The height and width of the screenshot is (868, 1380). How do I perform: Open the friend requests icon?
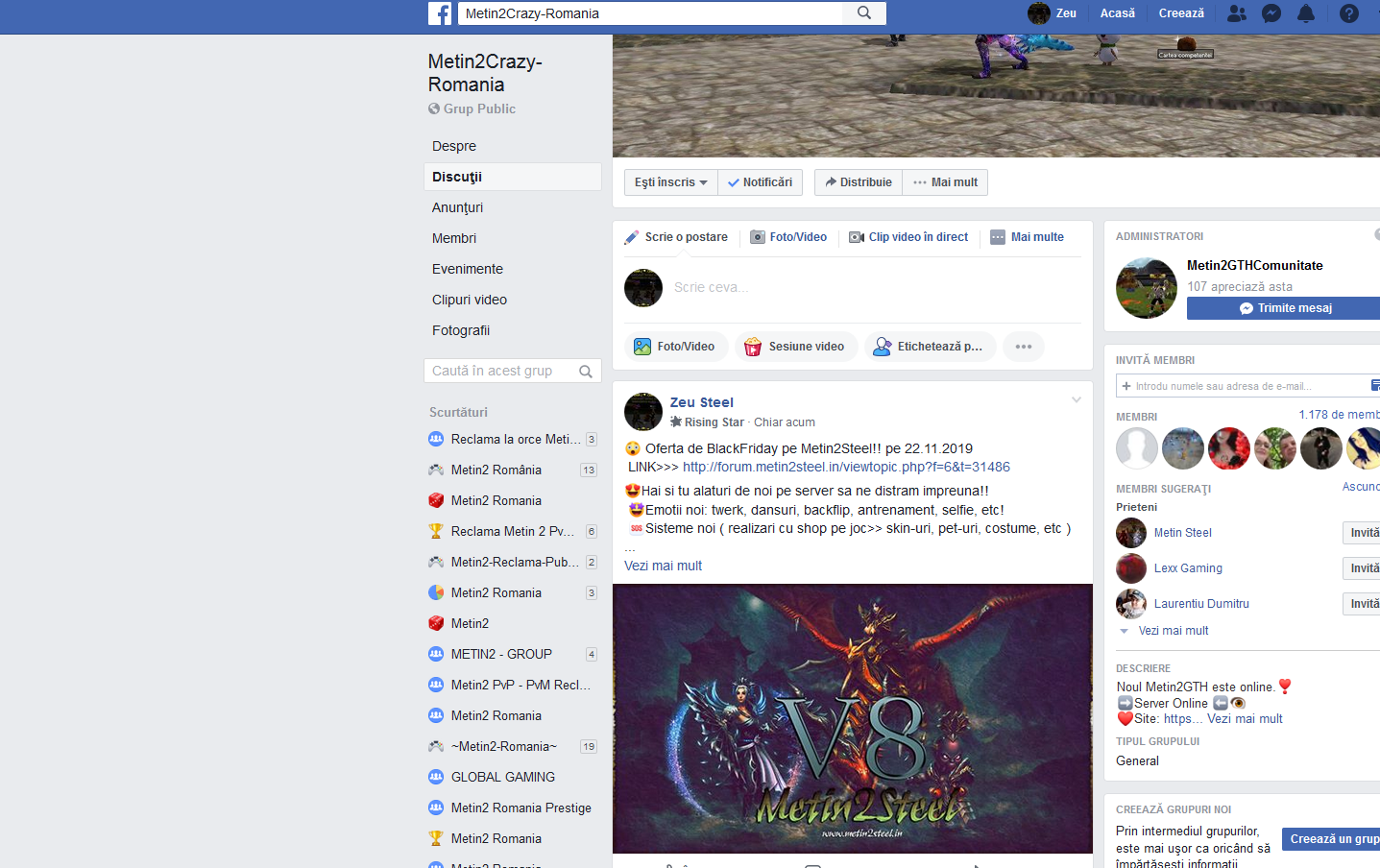(1237, 13)
